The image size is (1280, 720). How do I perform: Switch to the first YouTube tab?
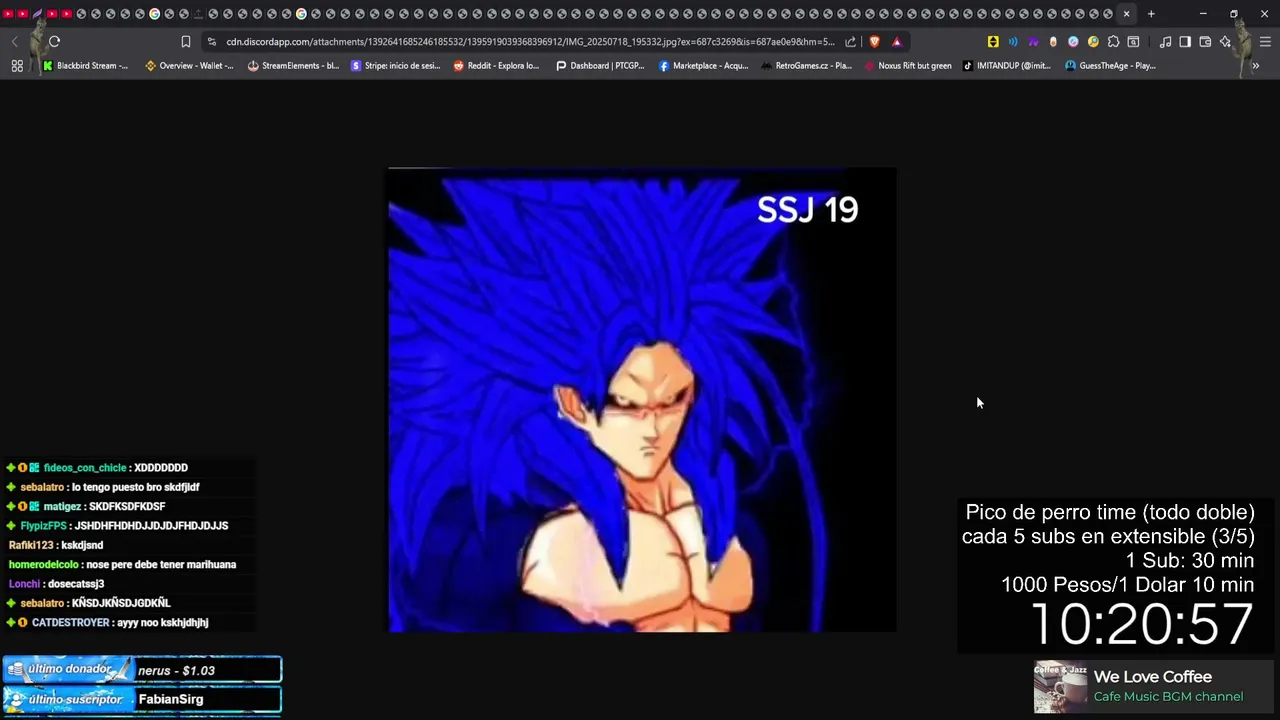[8, 14]
